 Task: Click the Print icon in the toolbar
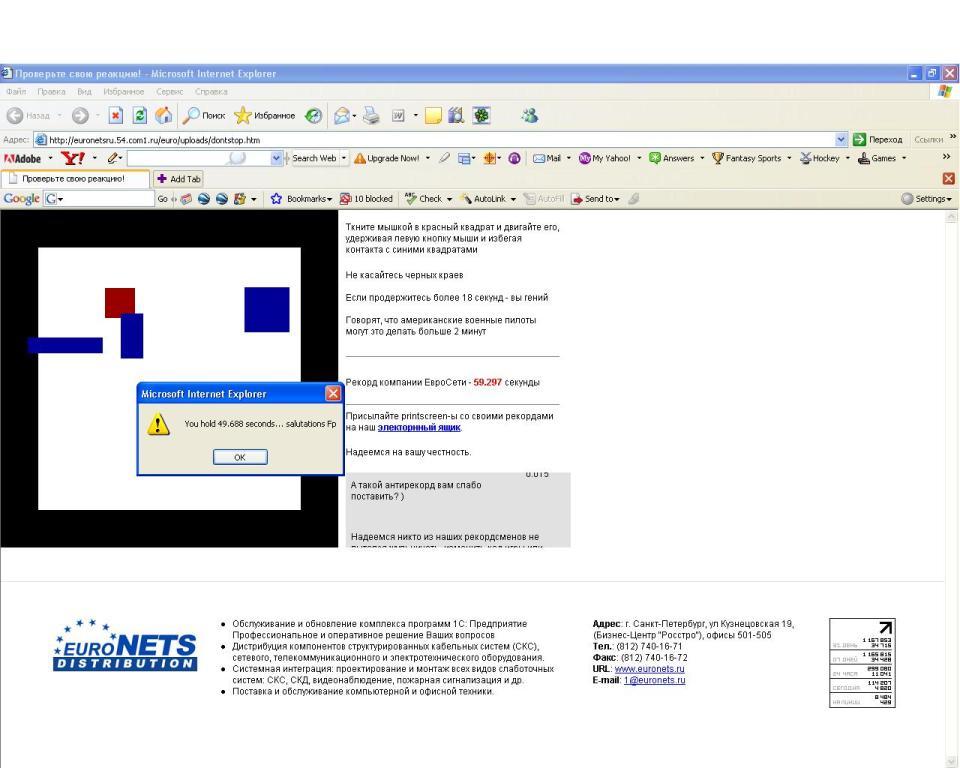(371, 115)
